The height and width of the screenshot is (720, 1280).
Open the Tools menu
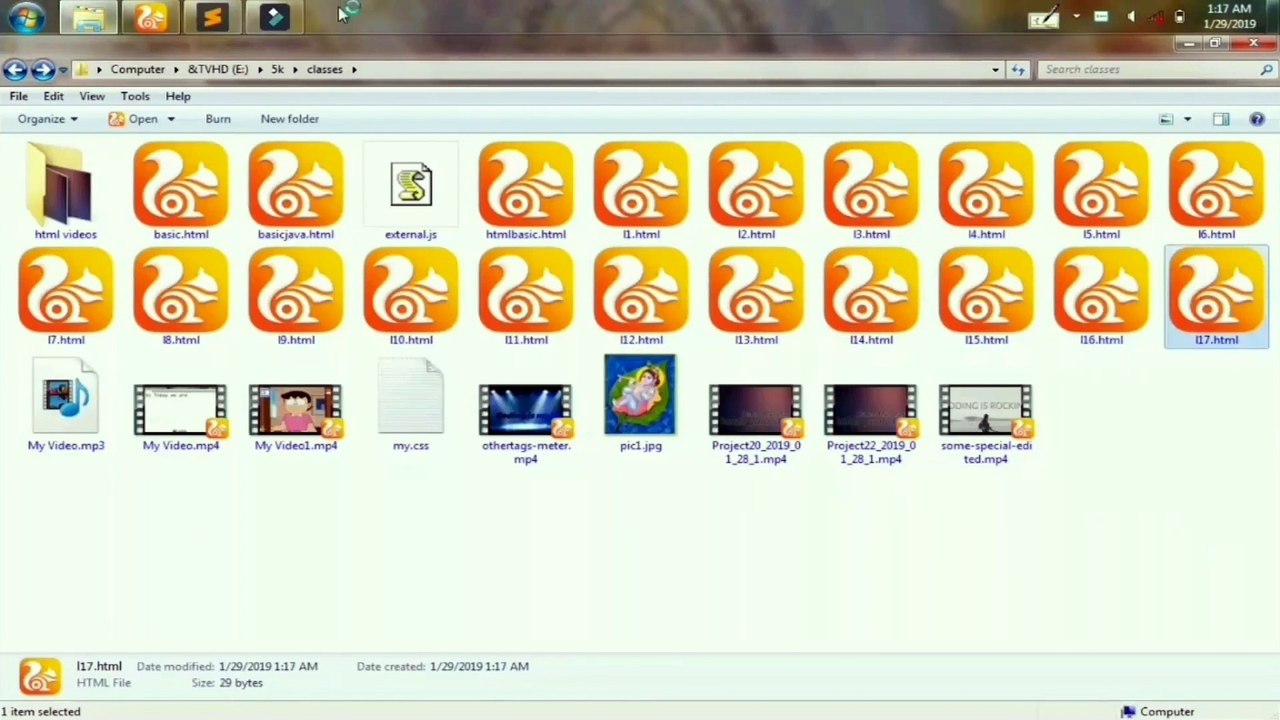click(x=135, y=96)
